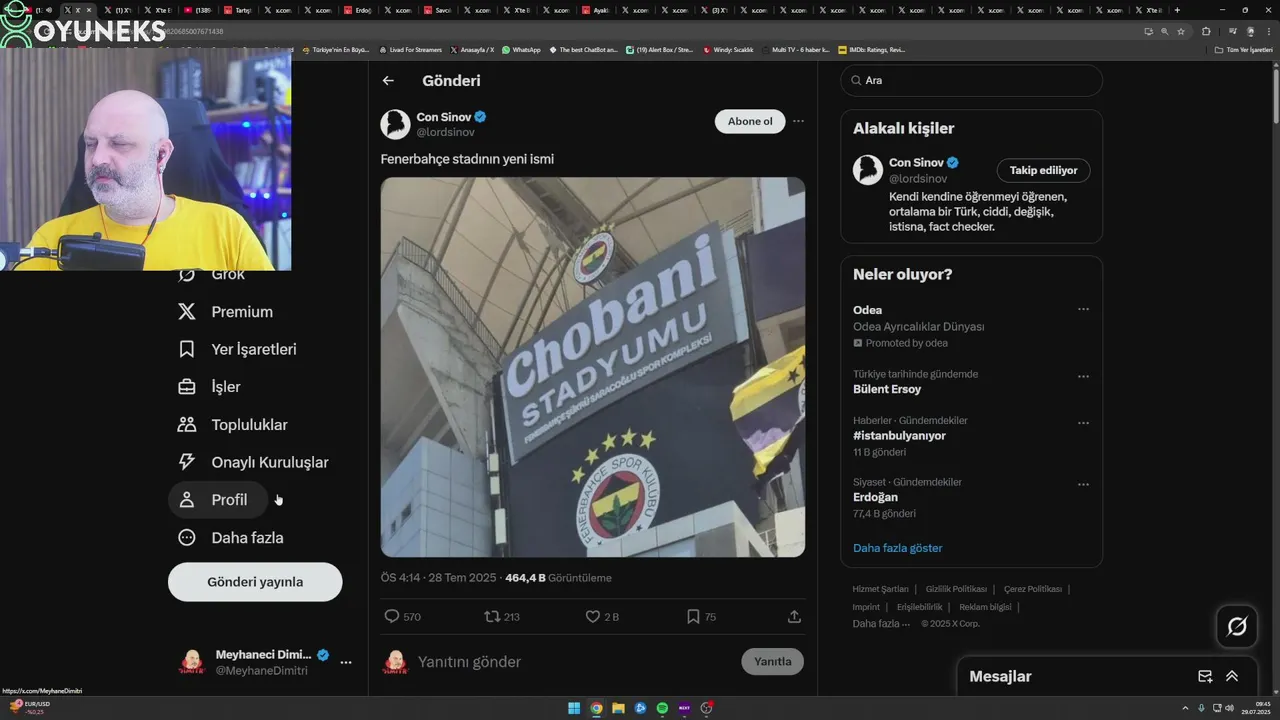Click the Abone ol button
This screenshot has height=720, width=1280.
point(750,121)
